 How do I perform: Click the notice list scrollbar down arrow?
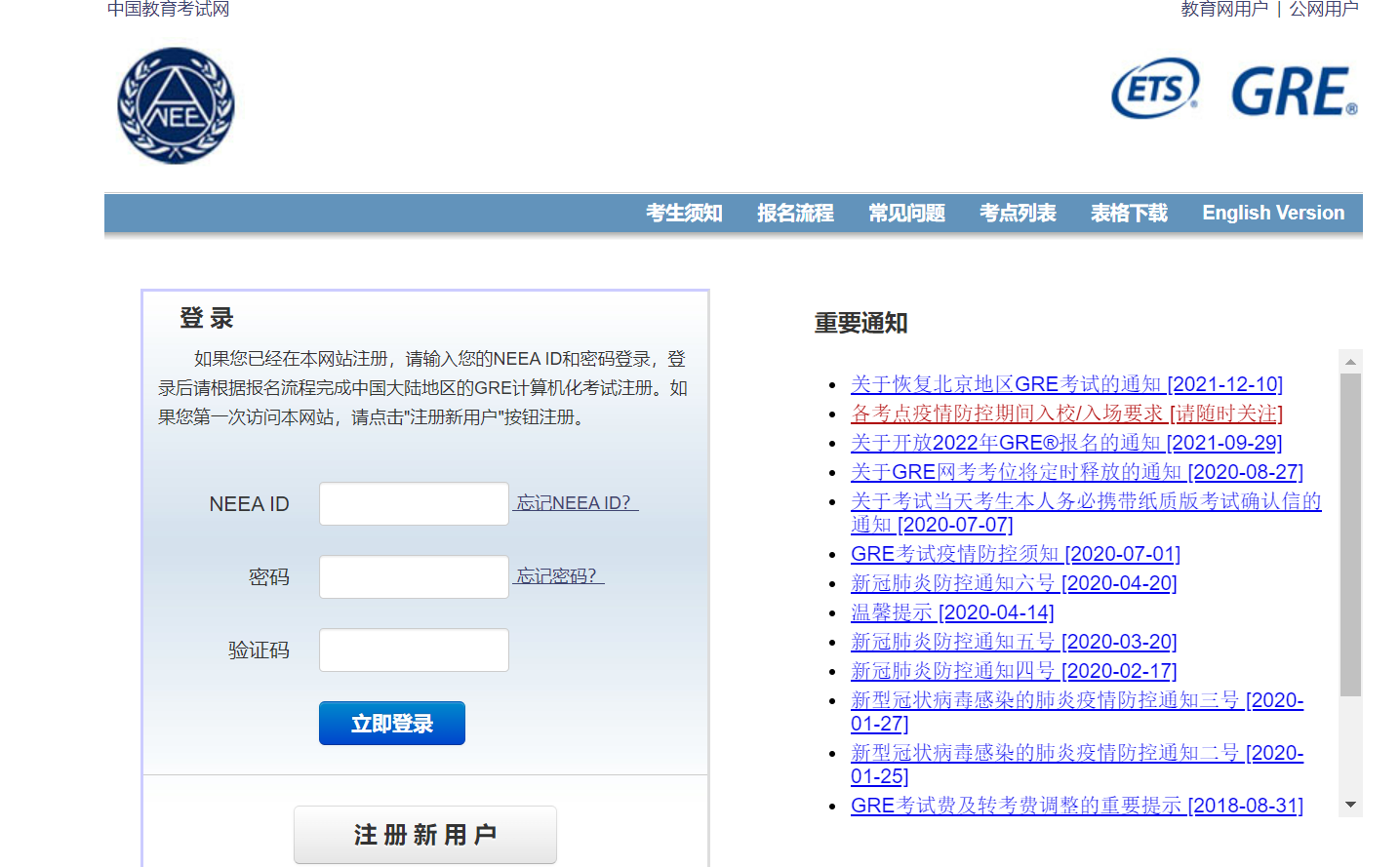1350,805
